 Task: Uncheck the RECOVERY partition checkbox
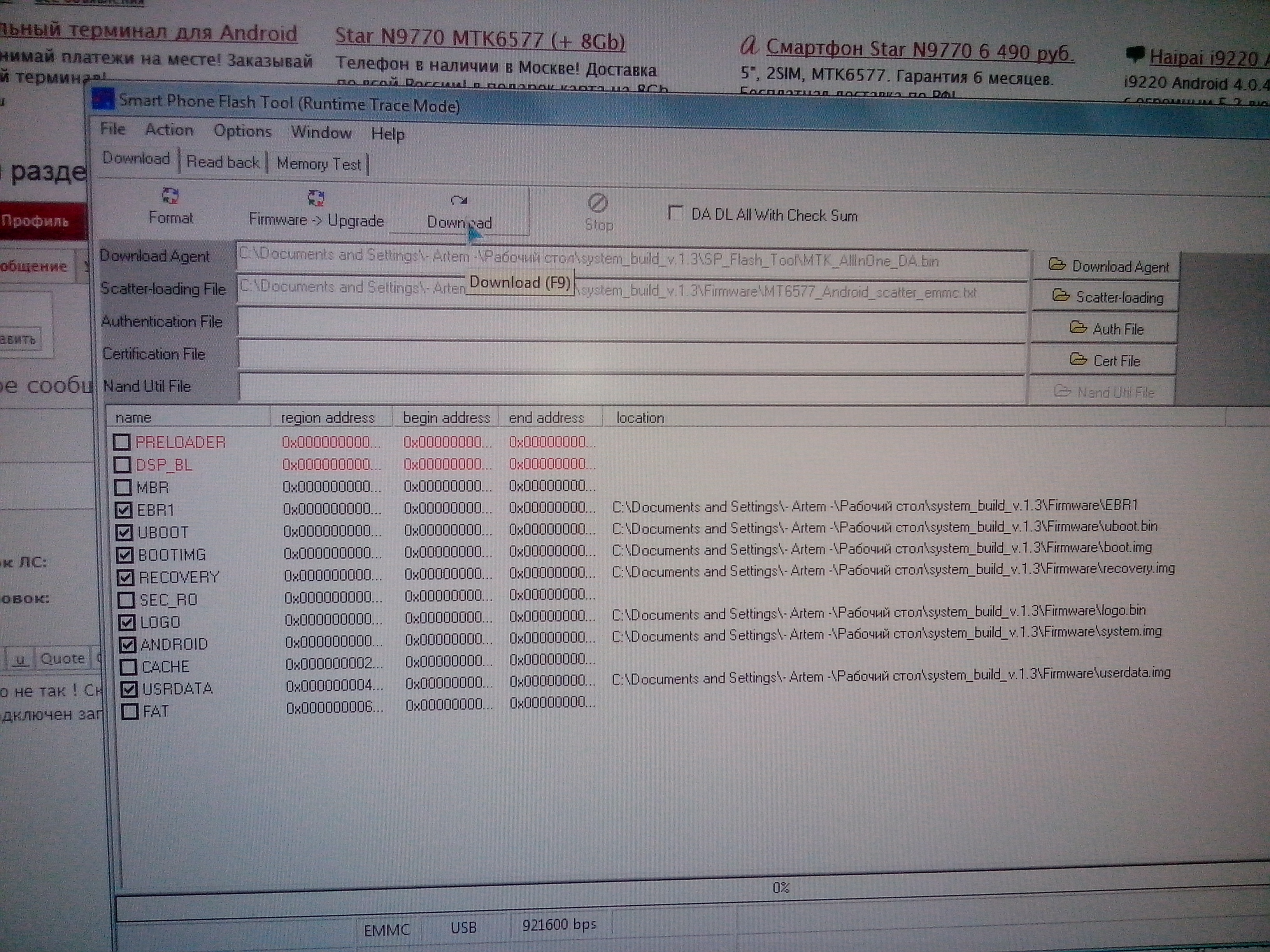(125, 577)
